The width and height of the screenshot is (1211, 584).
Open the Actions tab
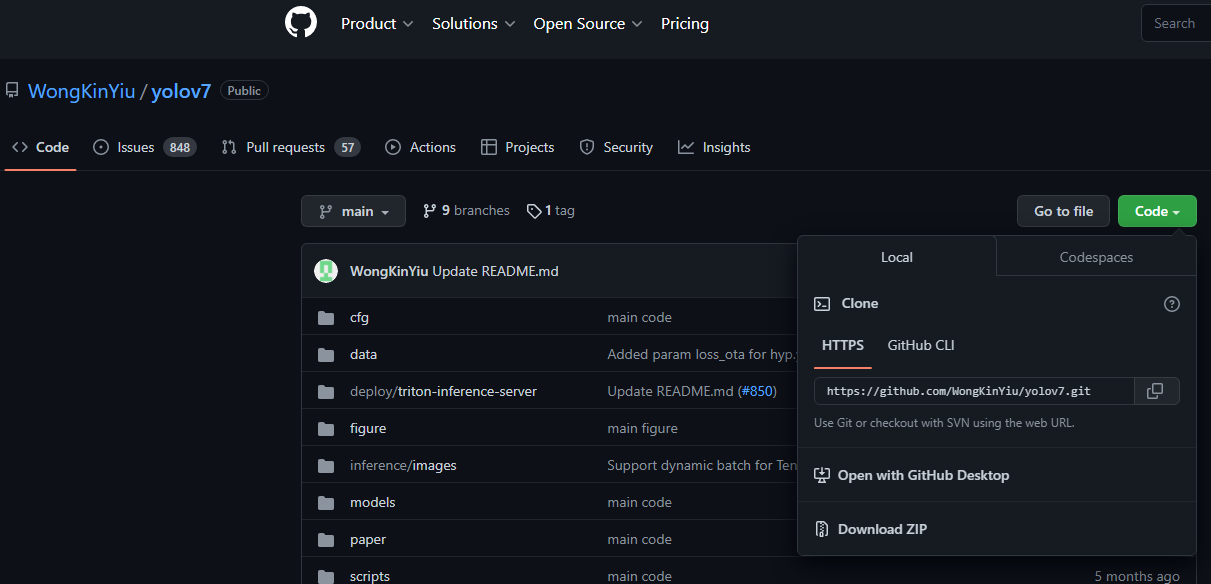coord(420,147)
